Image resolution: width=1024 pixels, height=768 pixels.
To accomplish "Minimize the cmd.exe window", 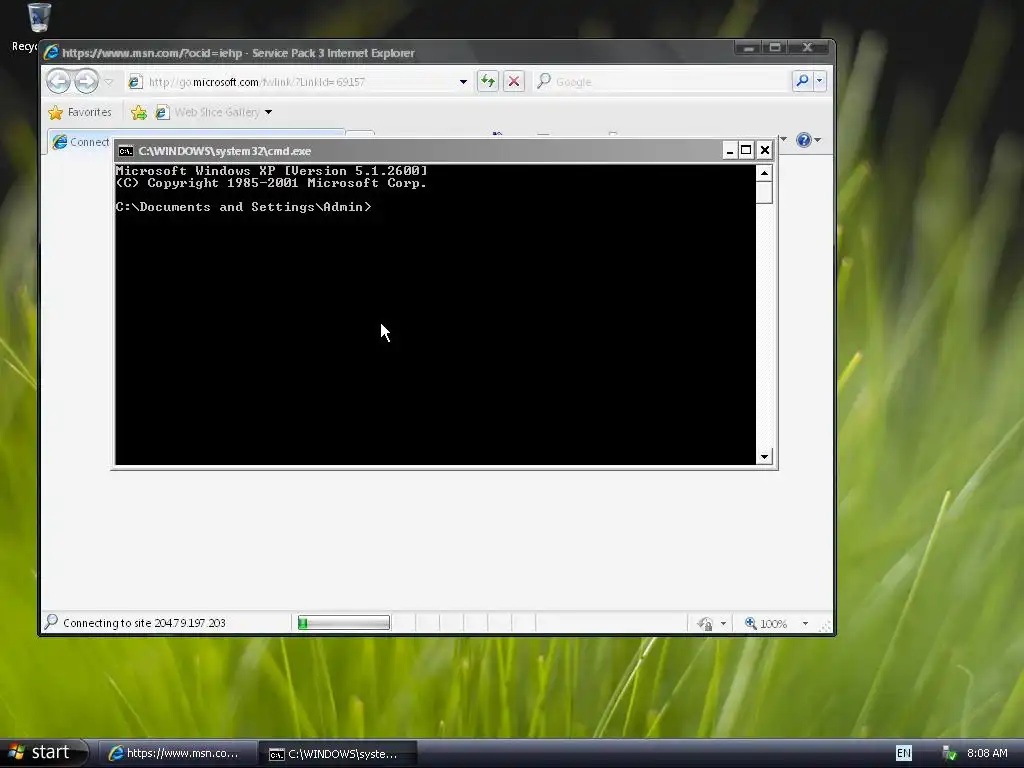I will click(729, 151).
